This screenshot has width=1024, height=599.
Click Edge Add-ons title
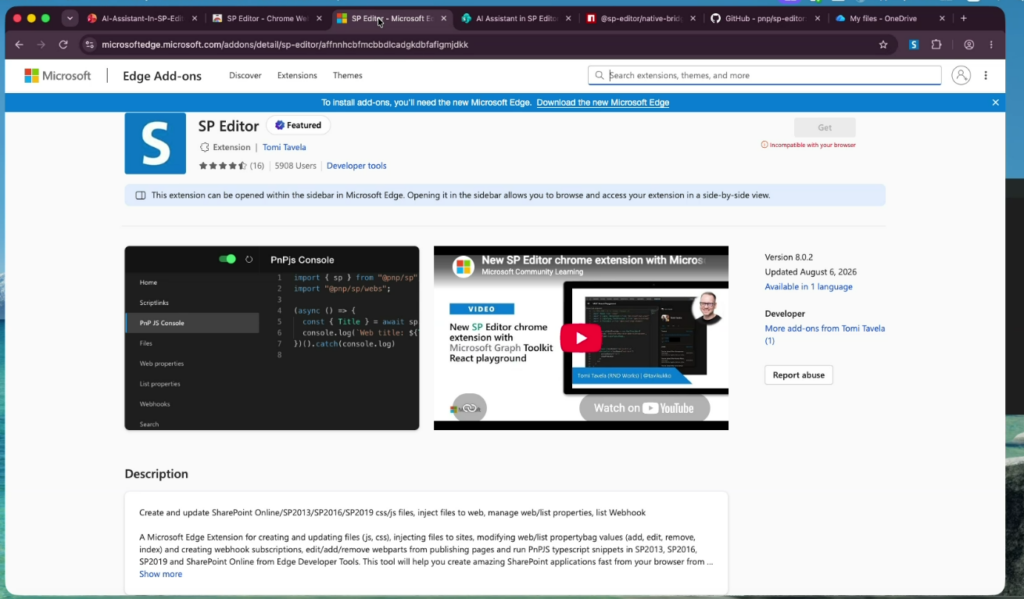[x=162, y=76]
